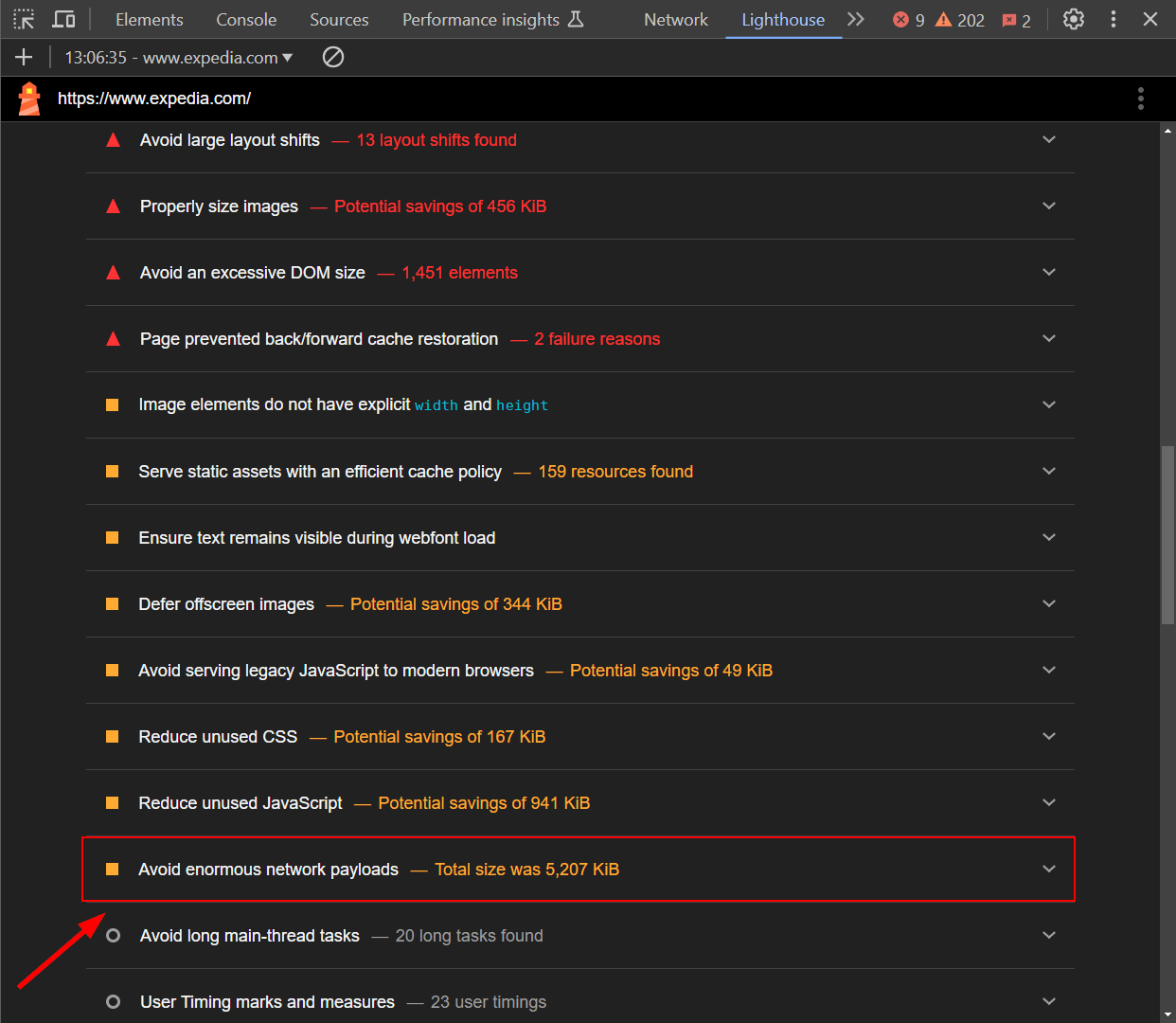This screenshot has height=1023, width=1176.
Task: Expand back/forward cache restoration chevron
Action: [1049, 339]
